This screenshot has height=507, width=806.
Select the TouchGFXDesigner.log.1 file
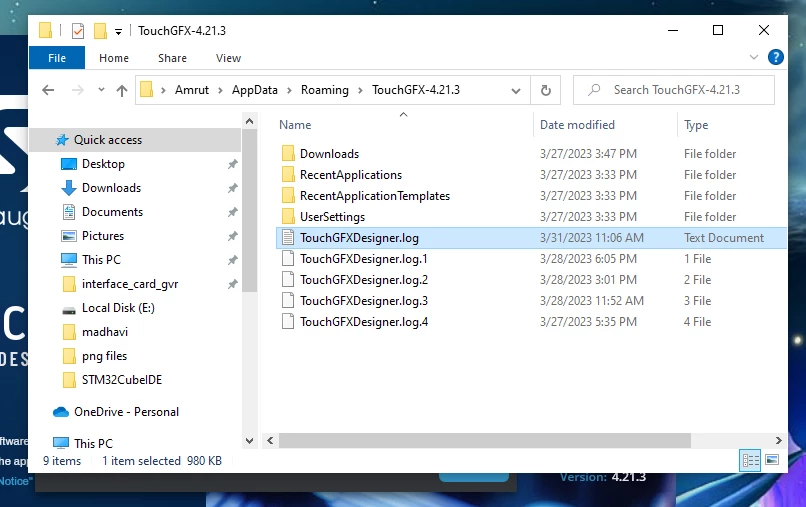[x=363, y=259]
